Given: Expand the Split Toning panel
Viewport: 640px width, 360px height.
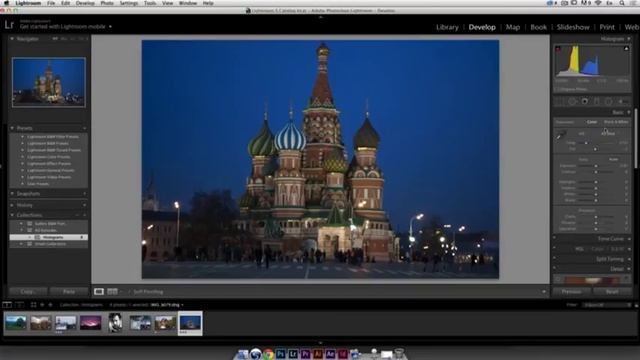Looking at the screenshot, I should [629, 259].
